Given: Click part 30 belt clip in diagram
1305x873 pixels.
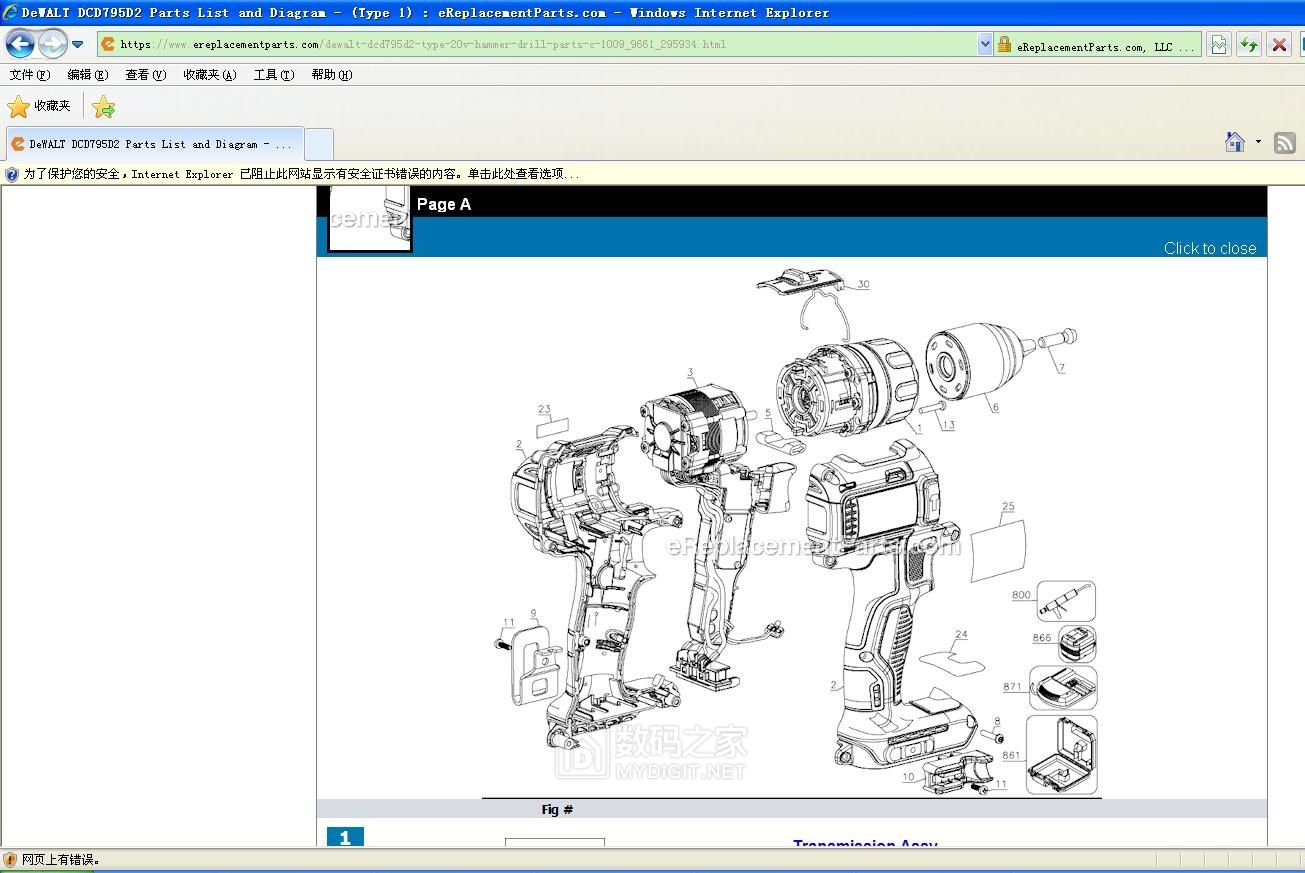Looking at the screenshot, I should tap(799, 281).
